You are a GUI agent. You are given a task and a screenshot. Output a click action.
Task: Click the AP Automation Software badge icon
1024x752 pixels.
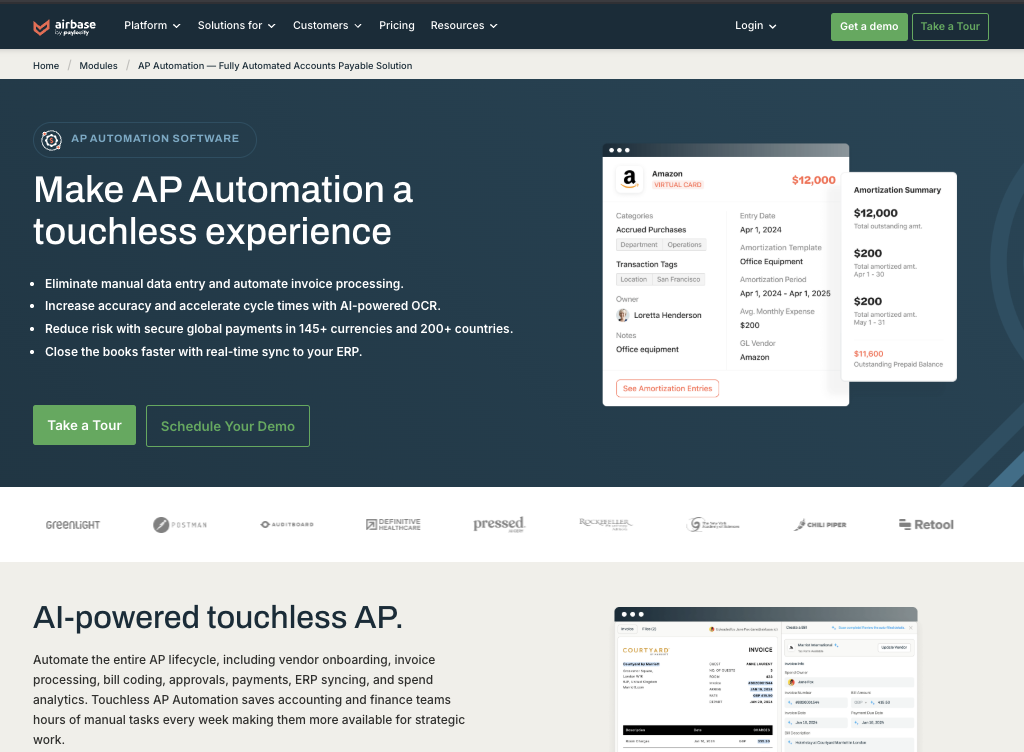click(52, 140)
